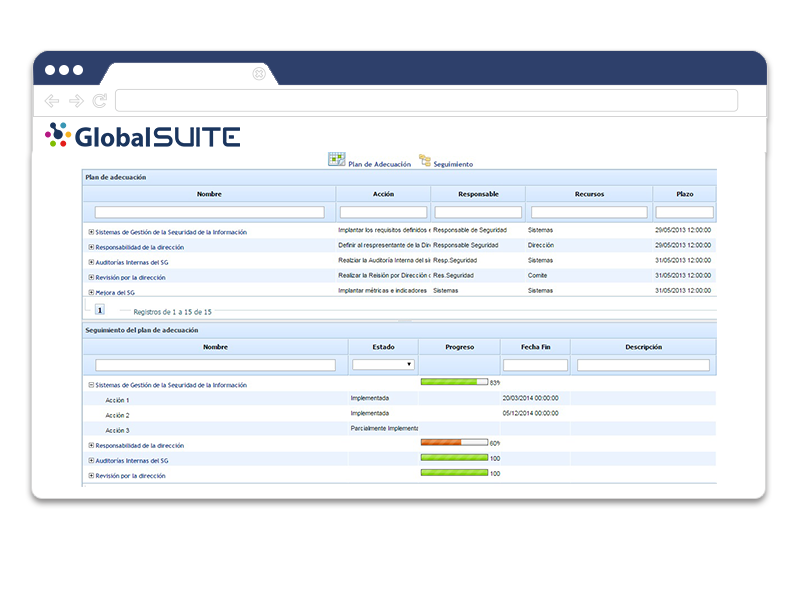Image resolution: width=800 pixels, height=600 pixels.
Task: Expand Auditorías Internas del SG
Action: [90, 459]
